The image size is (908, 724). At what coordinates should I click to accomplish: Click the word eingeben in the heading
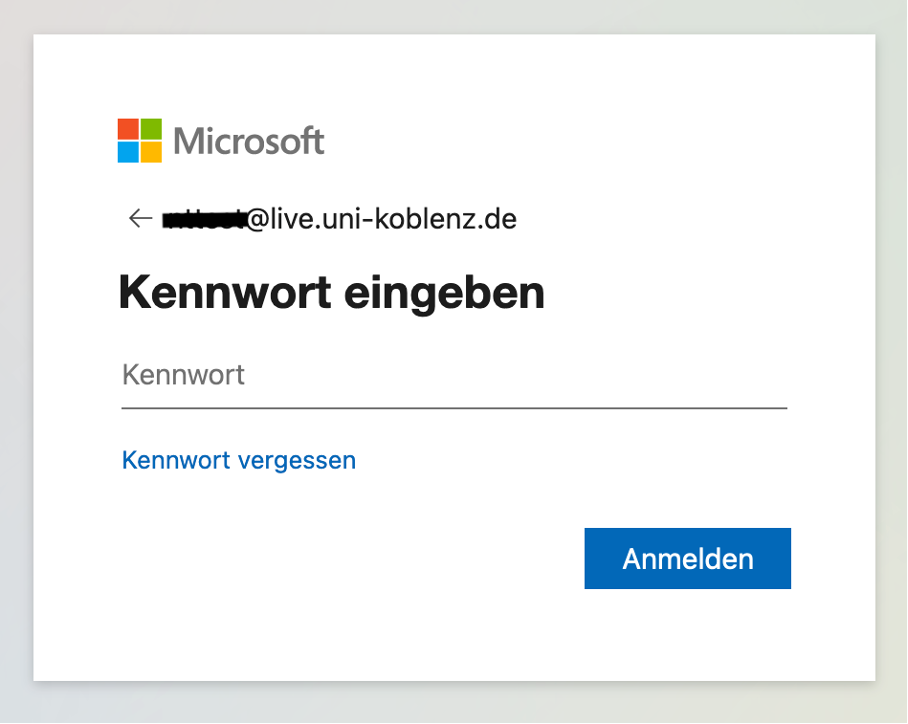[444, 295]
